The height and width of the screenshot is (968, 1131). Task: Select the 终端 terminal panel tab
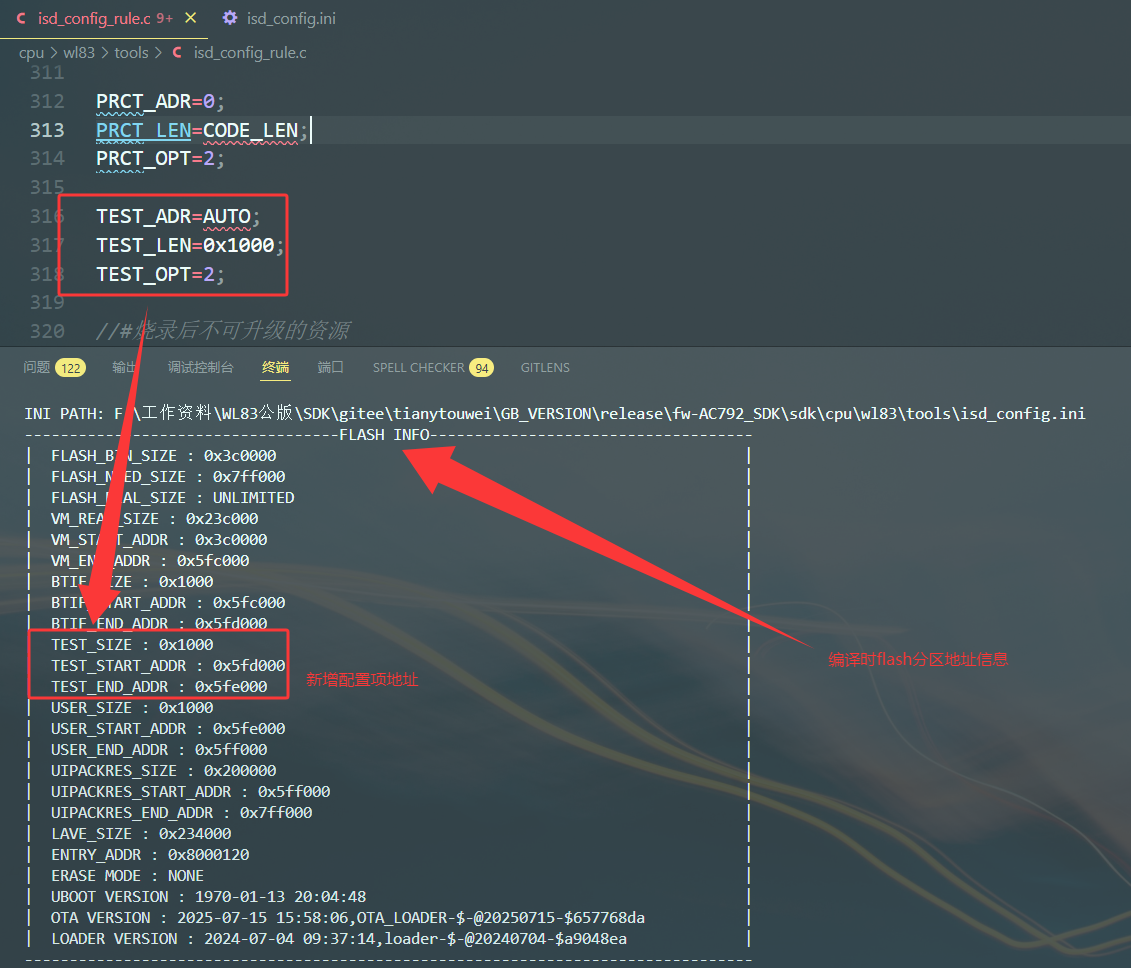point(276,367)
